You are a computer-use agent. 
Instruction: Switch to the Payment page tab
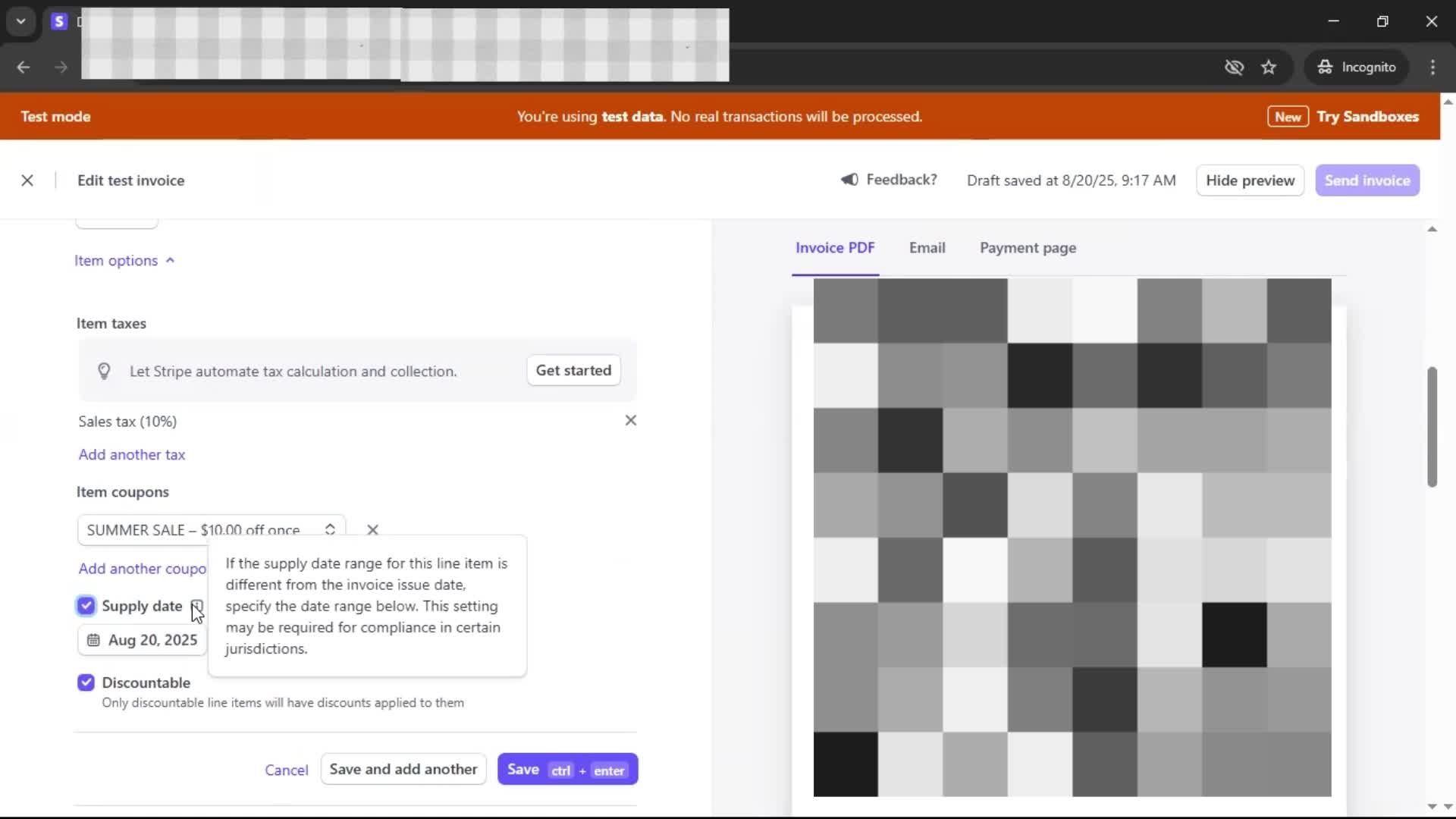1028,248
